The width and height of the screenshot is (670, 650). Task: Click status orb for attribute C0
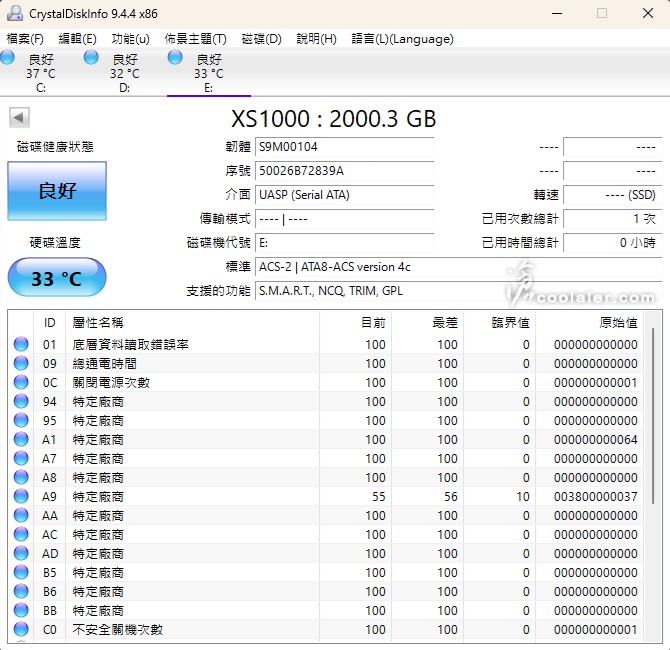click(21, 629)
